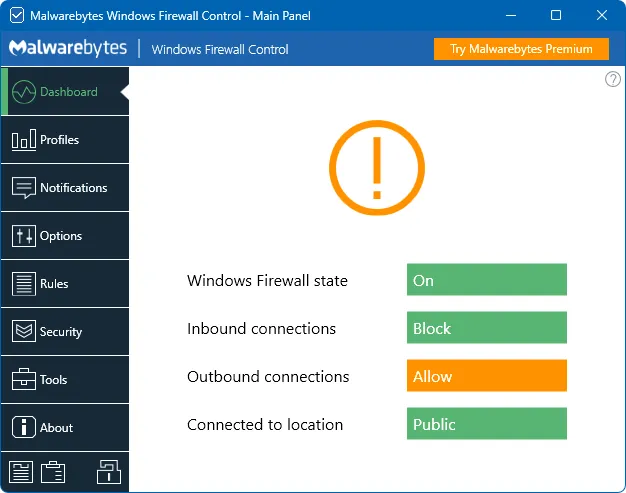Click the green On firewall state box
626x493 pixels.
tap(486, 280)
